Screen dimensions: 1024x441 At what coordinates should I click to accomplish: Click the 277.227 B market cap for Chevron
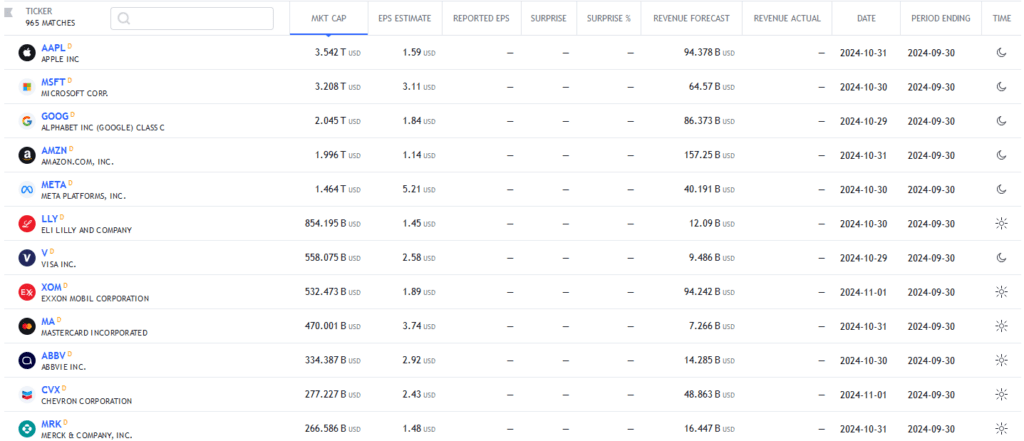click(332, 395)
